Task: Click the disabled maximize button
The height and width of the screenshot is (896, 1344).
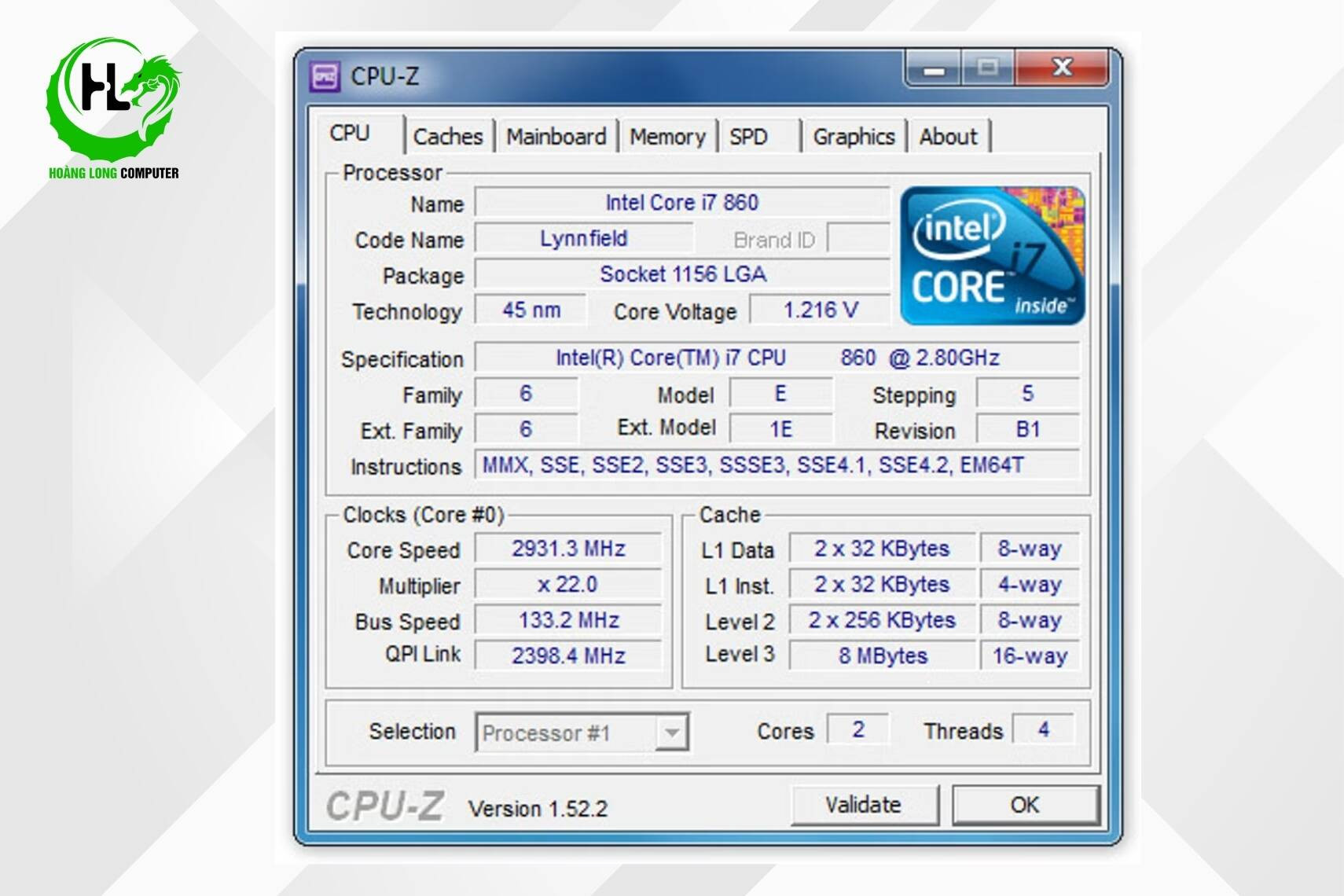Action: click(x=987, y=68)
